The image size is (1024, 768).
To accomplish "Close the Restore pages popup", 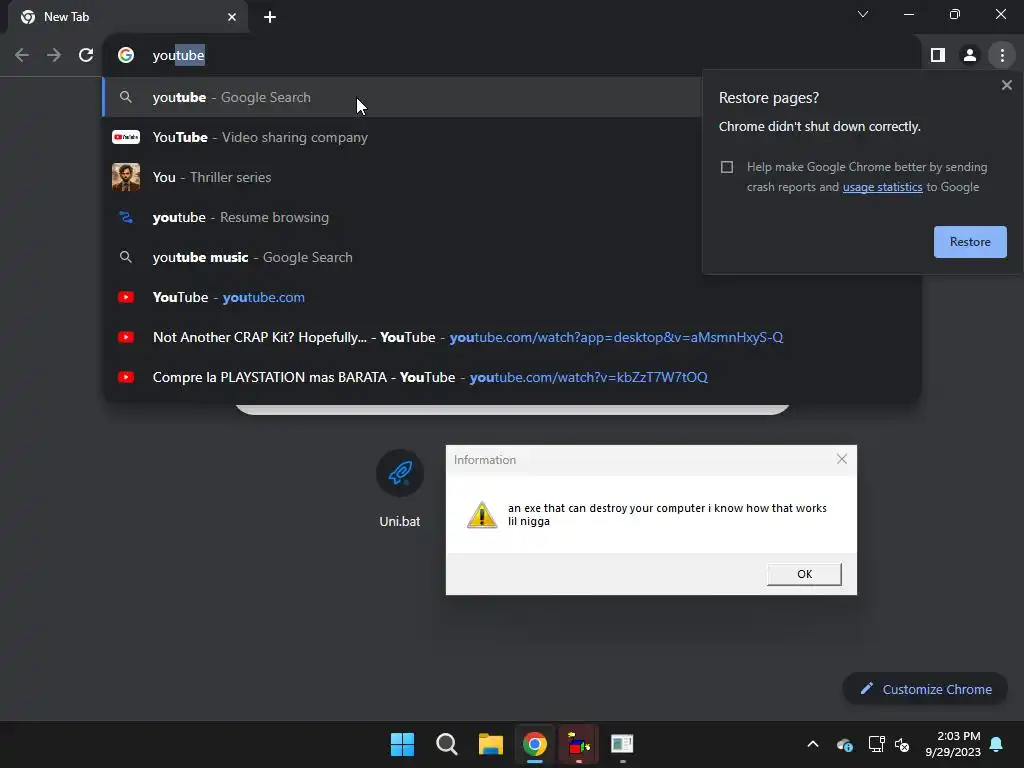I will 1006,85.
